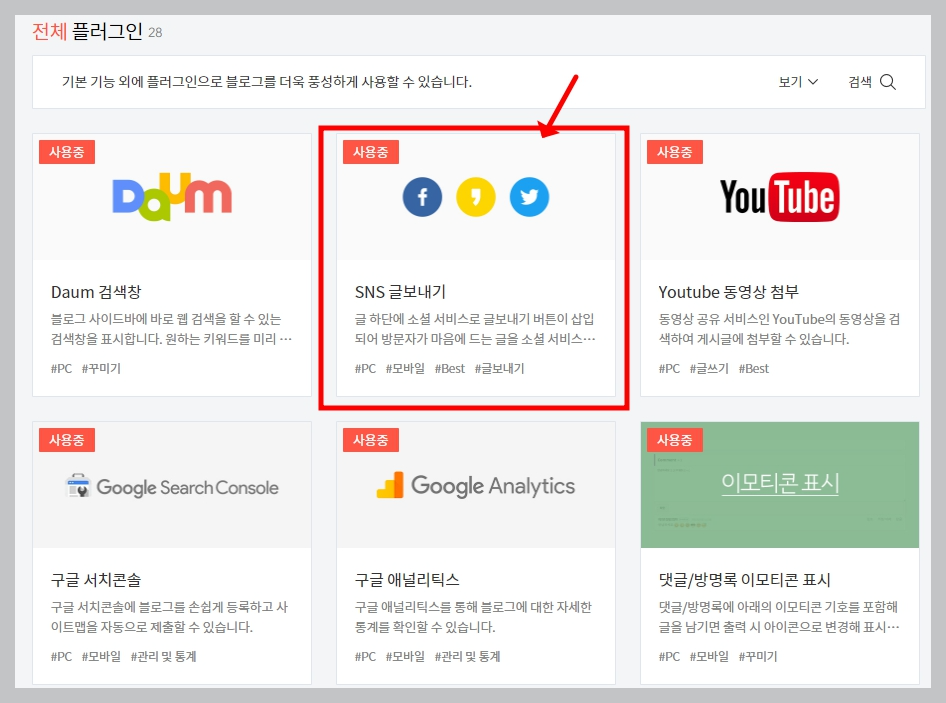
Task: Click the Google Analytics logo
Action: 476,486
